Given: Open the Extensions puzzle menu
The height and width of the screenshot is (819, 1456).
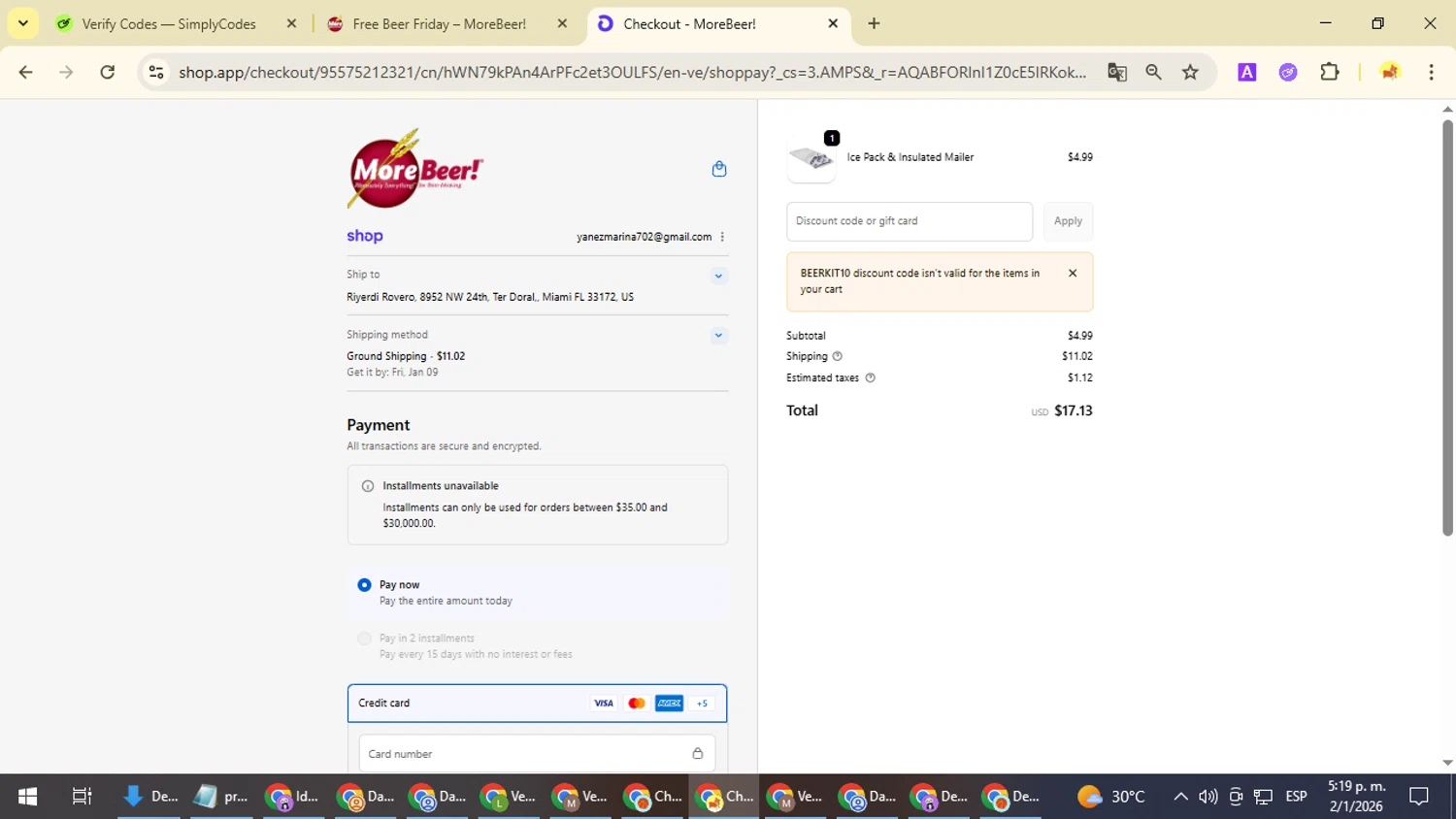Looking at the screenshot, I should tap(1330, 72).
